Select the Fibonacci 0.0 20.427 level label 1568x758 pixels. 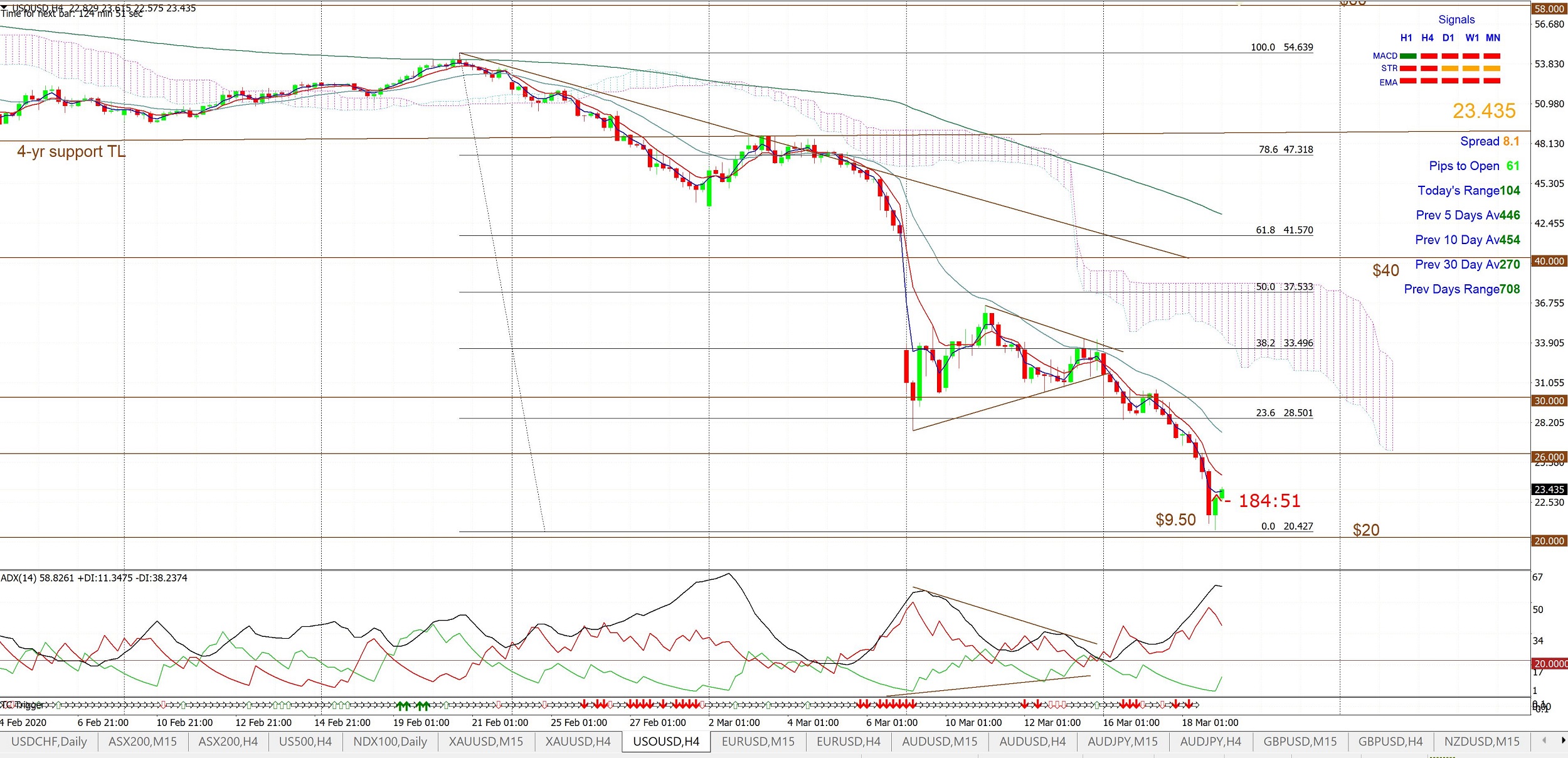click(x=1287, y=526)
